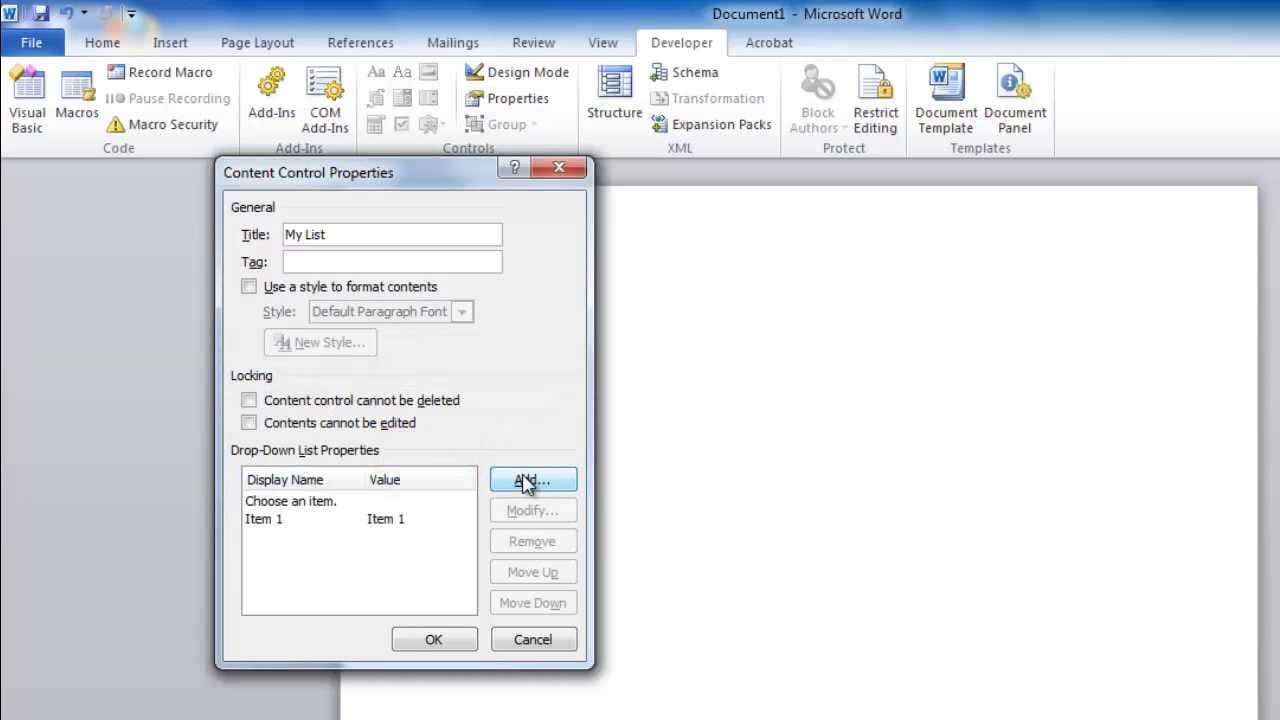Open the File tab

click(x=32, y=42)
